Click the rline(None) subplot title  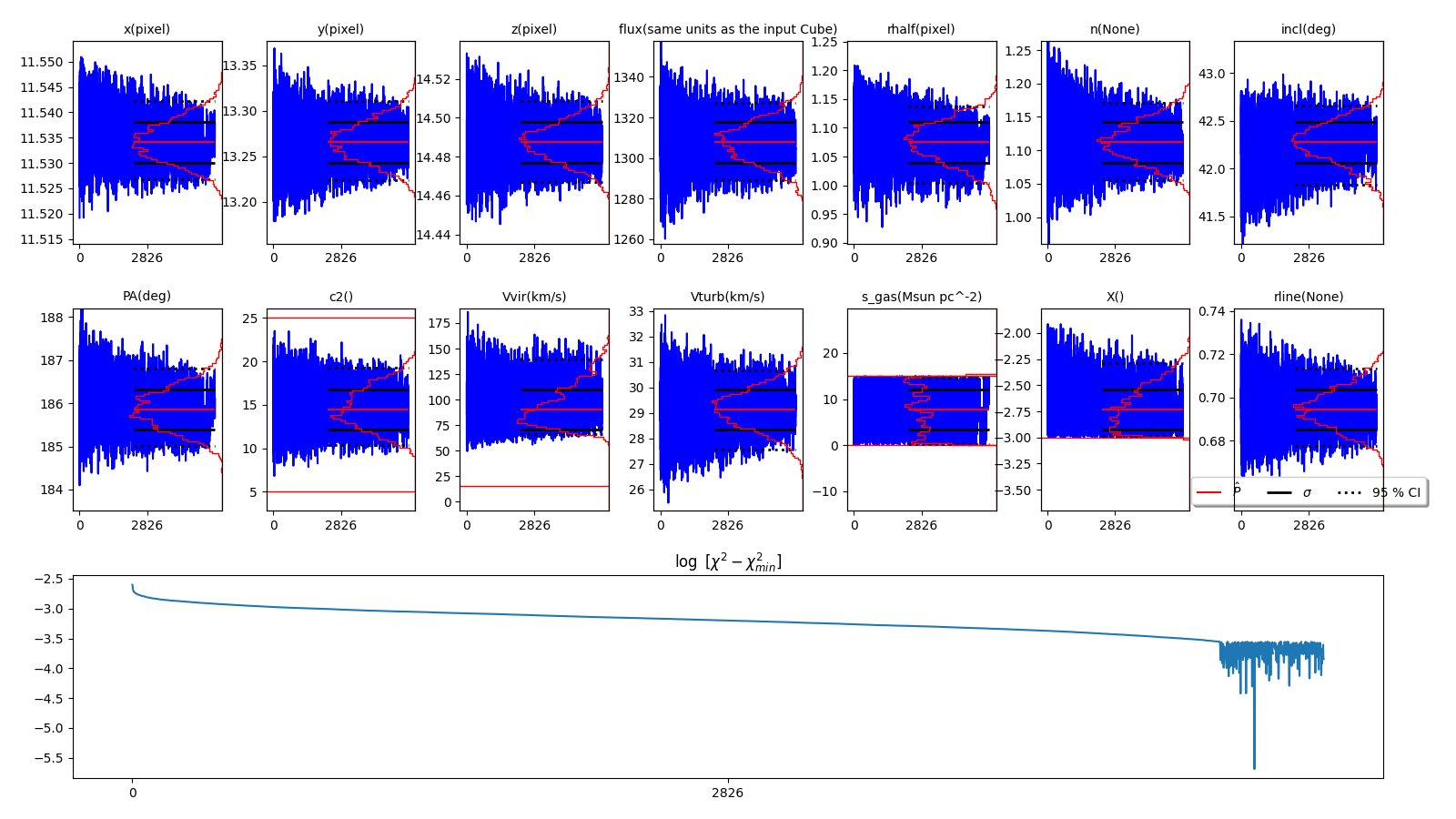1309,297
